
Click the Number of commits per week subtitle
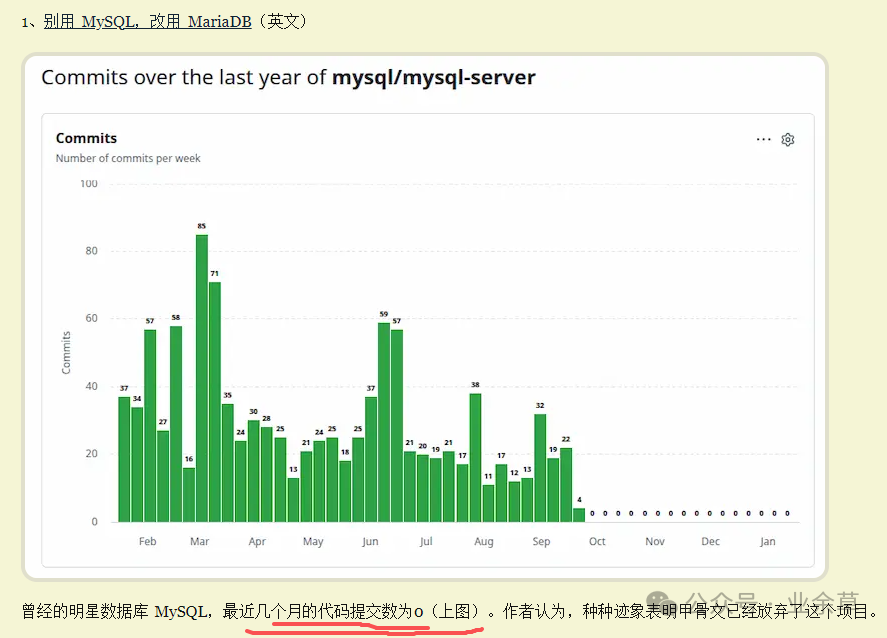coord(129,158)
